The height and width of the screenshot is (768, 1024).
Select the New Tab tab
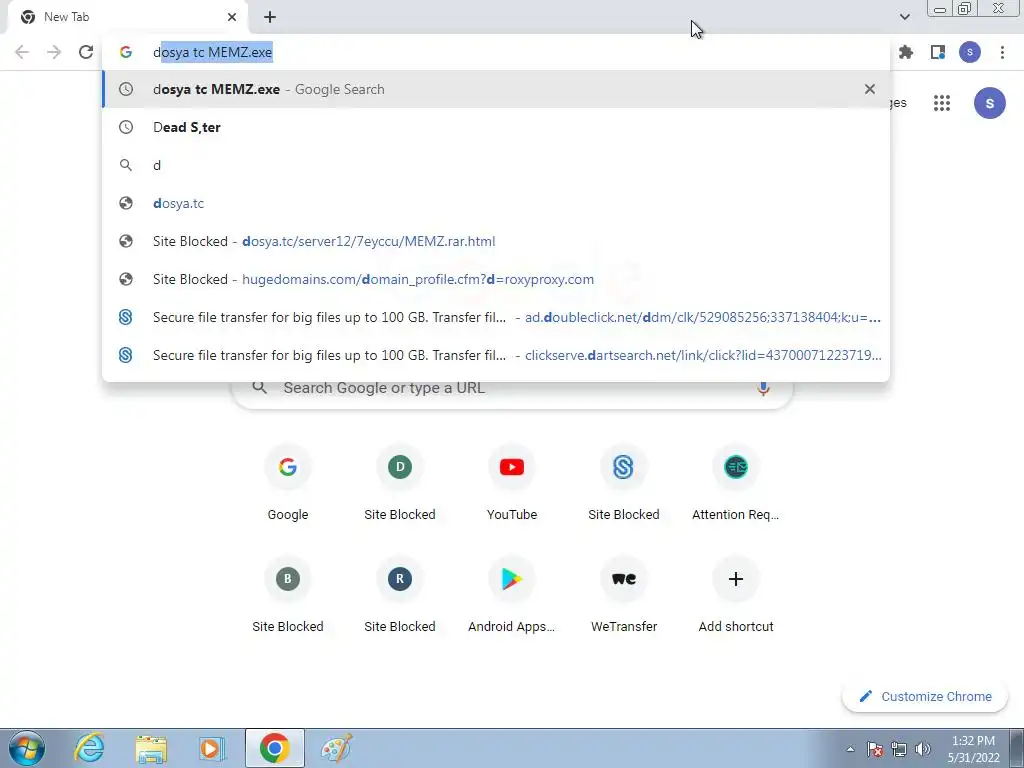(127, 17)
